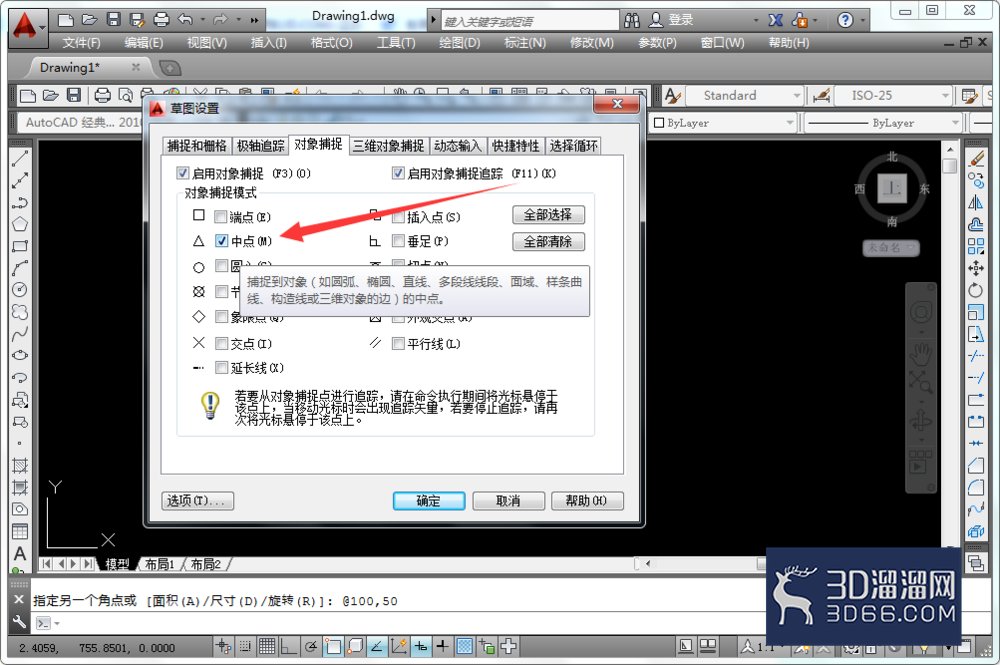The height and width of the screenshot is (665, 1000).
Task: Uncheck the 中点(M) midpoint checkbox
Action: [221, 240]
